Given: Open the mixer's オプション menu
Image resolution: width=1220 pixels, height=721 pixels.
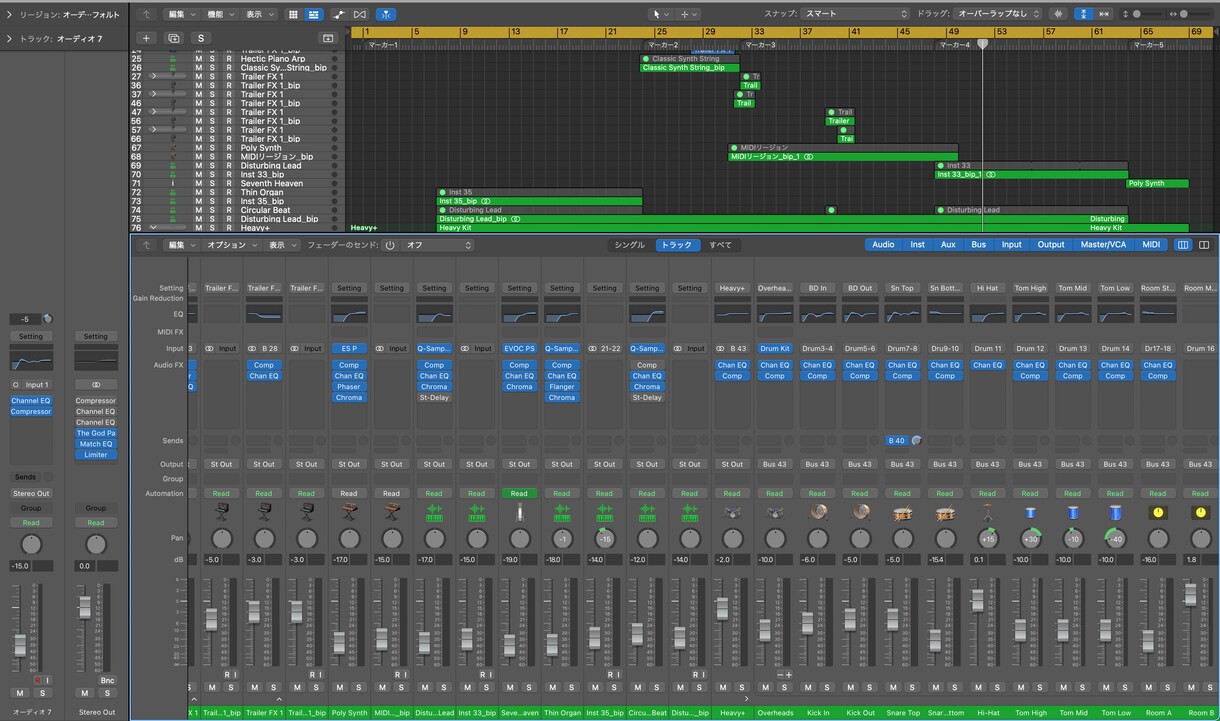Looking at the screenshot, I should tap(232, 245).
